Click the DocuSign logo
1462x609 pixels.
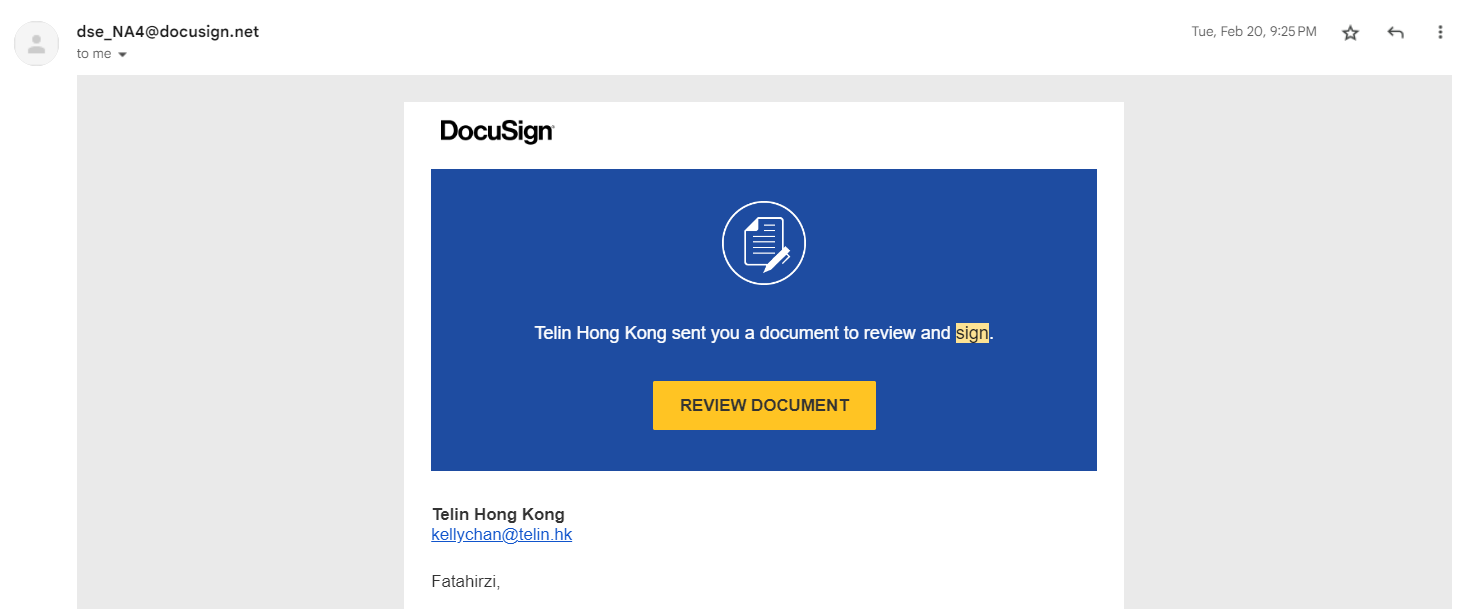tap(497, 132)
